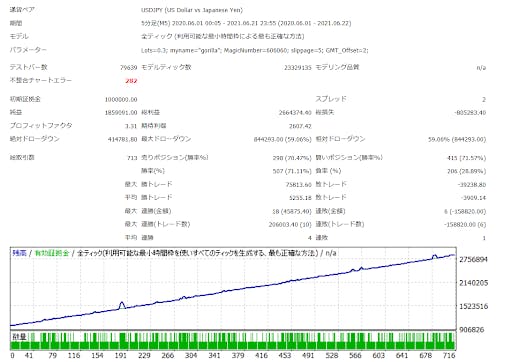This screenshot has height=362, width=512.
Task: Click the initial deposit value 1000000.00
Action: (121, 99)
